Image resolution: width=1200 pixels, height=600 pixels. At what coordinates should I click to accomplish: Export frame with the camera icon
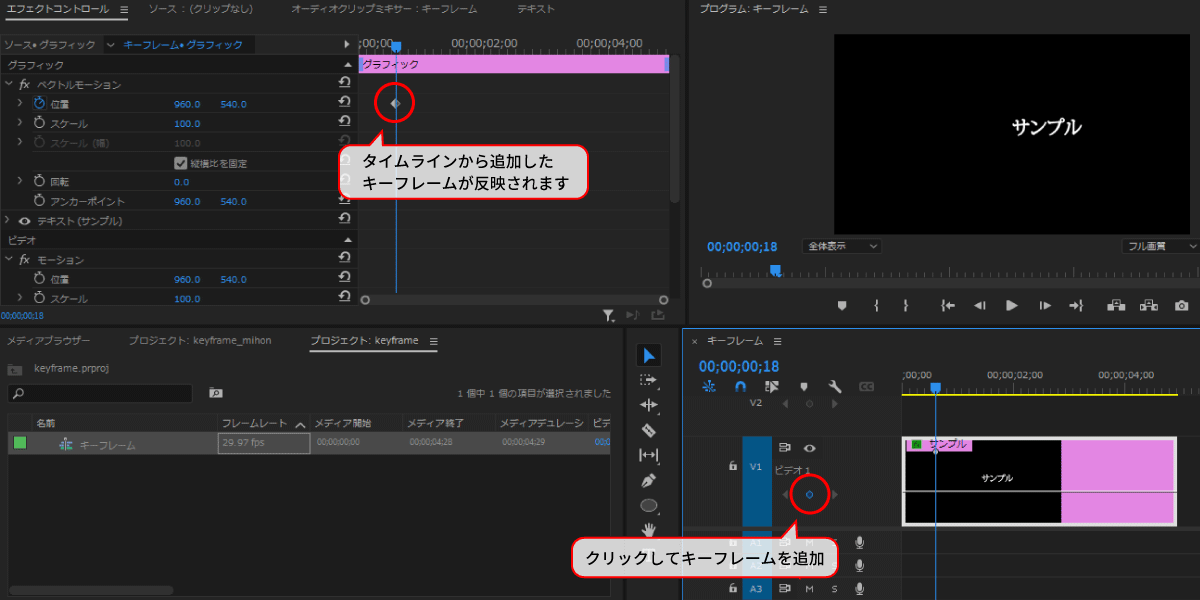1182,305
